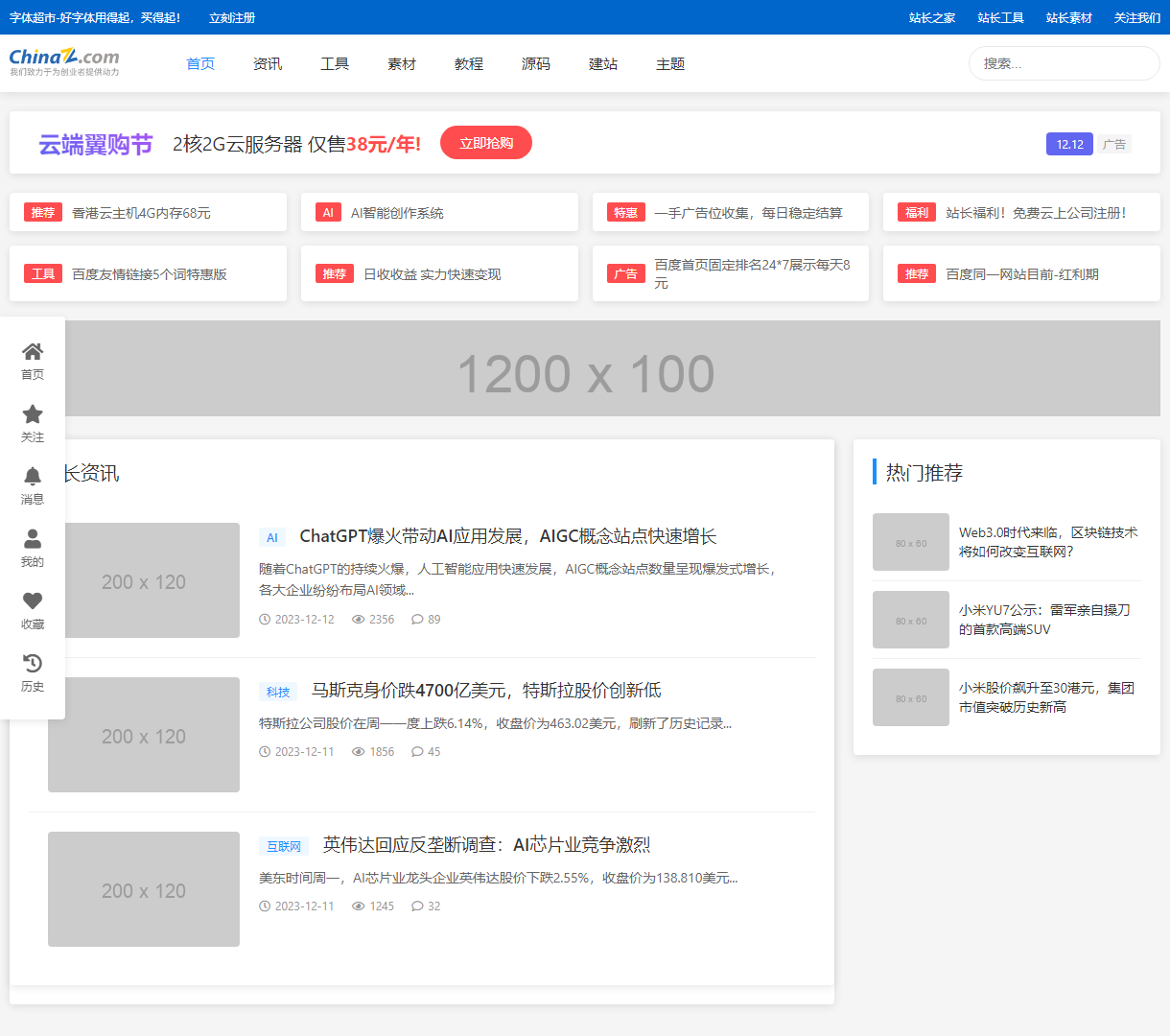Switch to the 资讯 navigation tab
Image resolution: width=1170 pixels, height=1036 pixels.
[x=268, y=64]
